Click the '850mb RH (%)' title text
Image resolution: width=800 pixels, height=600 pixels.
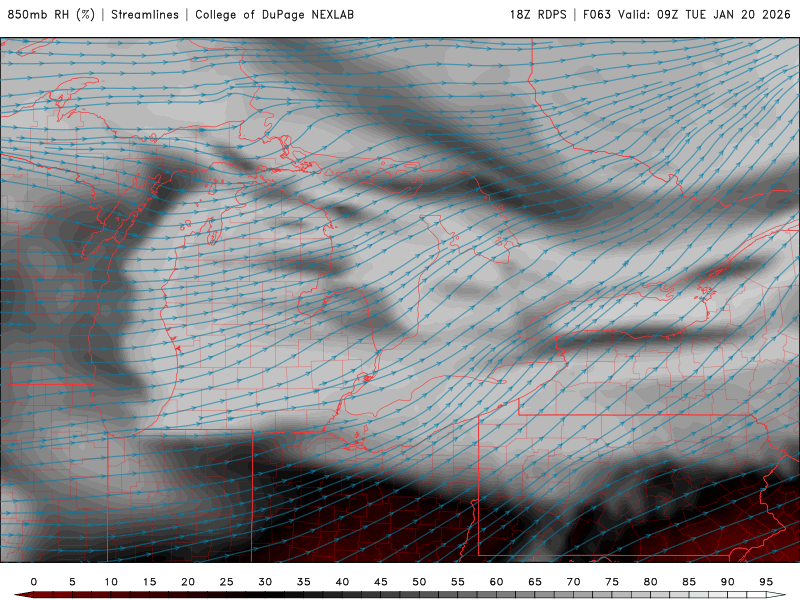(52, 15)
